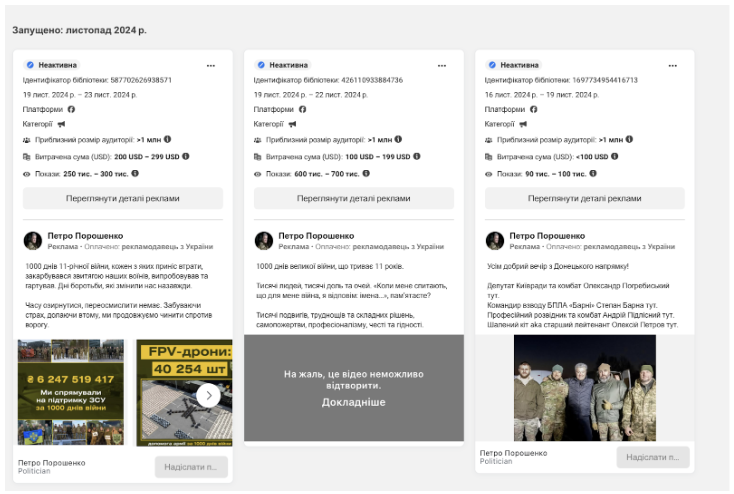The image size is (734, 494).
Task: Click info icon beside 200 USD – 299 USD spend
Action: [x=187, y=156]
